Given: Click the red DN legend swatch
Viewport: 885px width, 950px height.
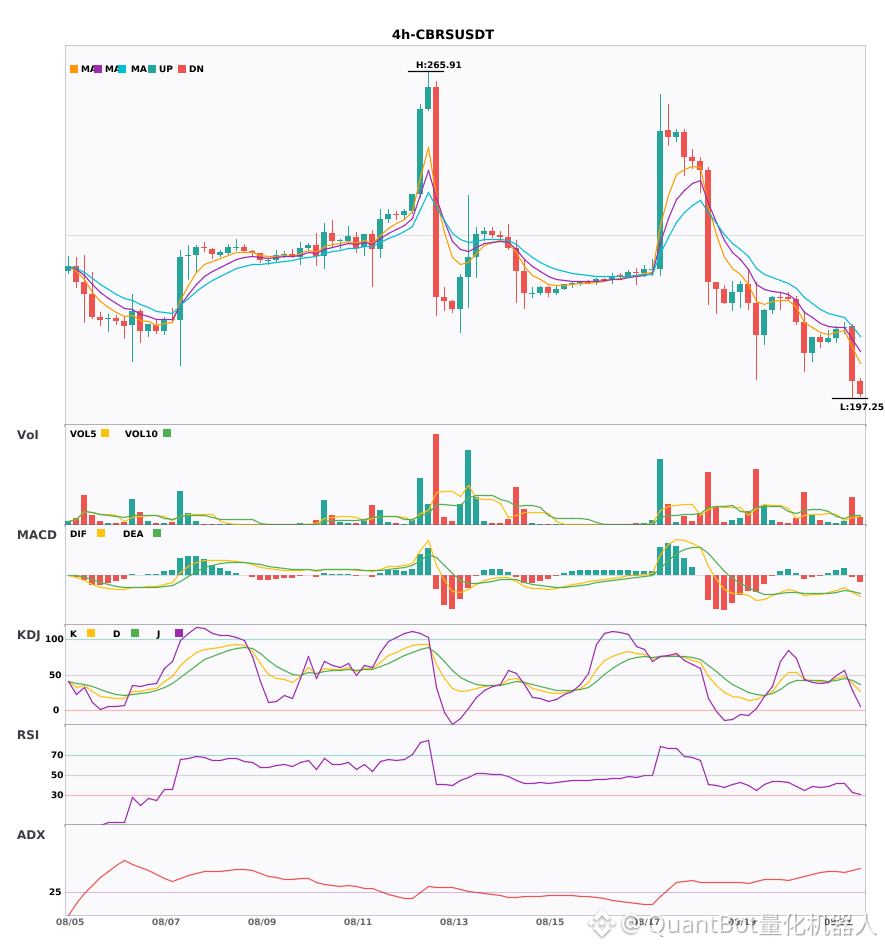Looking at the screenshot, I should [182, 69].
